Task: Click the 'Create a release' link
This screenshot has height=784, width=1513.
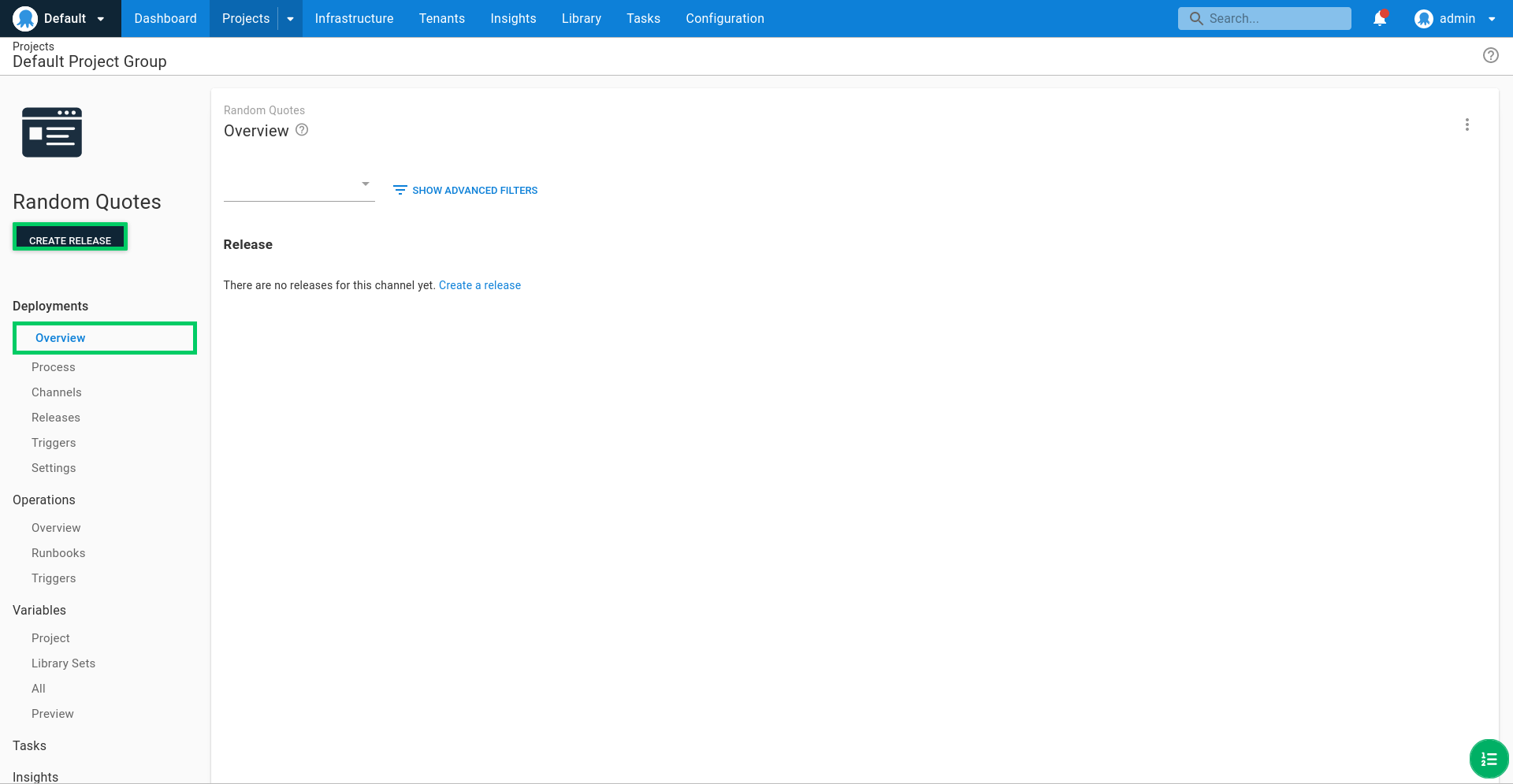Action: click(480, 285)
